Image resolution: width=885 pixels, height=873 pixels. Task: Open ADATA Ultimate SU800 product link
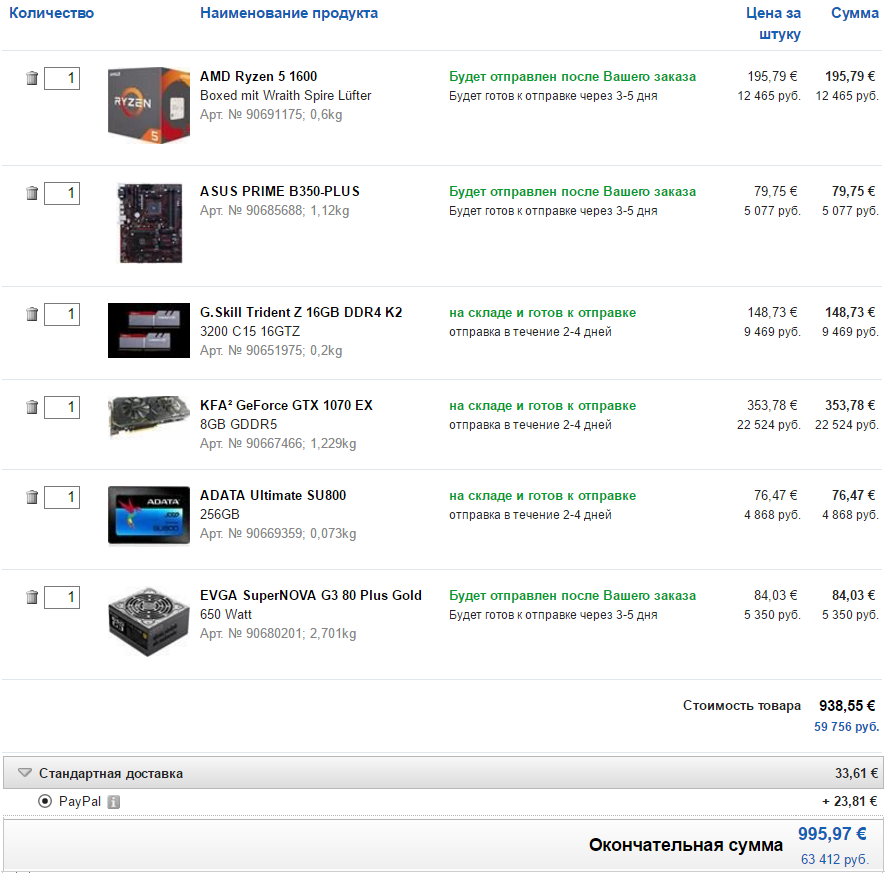(273, 495)
